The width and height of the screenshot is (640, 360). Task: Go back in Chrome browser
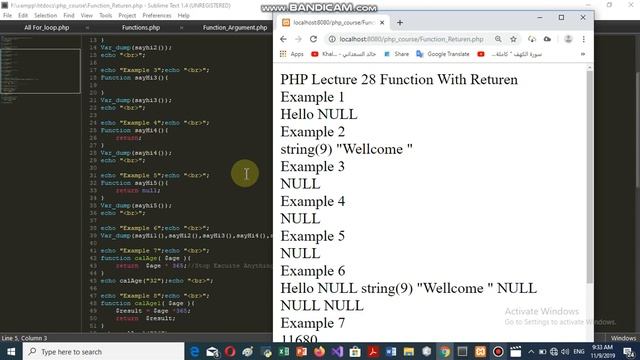(x=283, y=39)
